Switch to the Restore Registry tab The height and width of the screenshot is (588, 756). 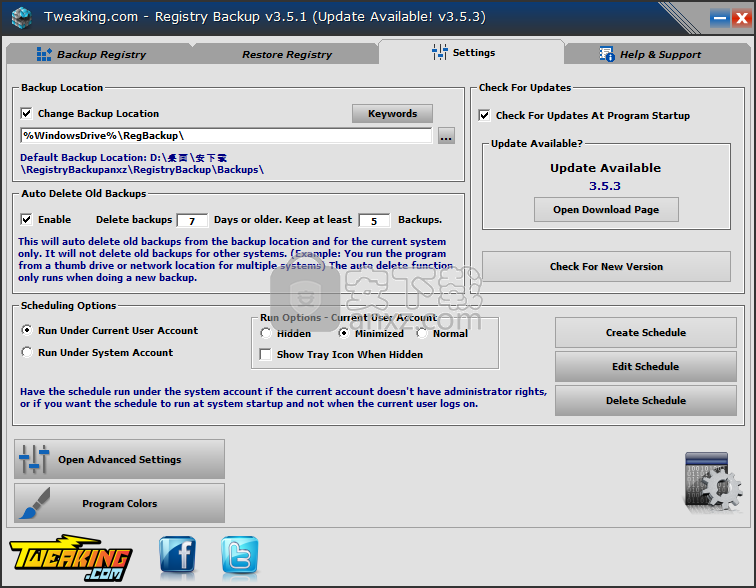tap(286, 54)
